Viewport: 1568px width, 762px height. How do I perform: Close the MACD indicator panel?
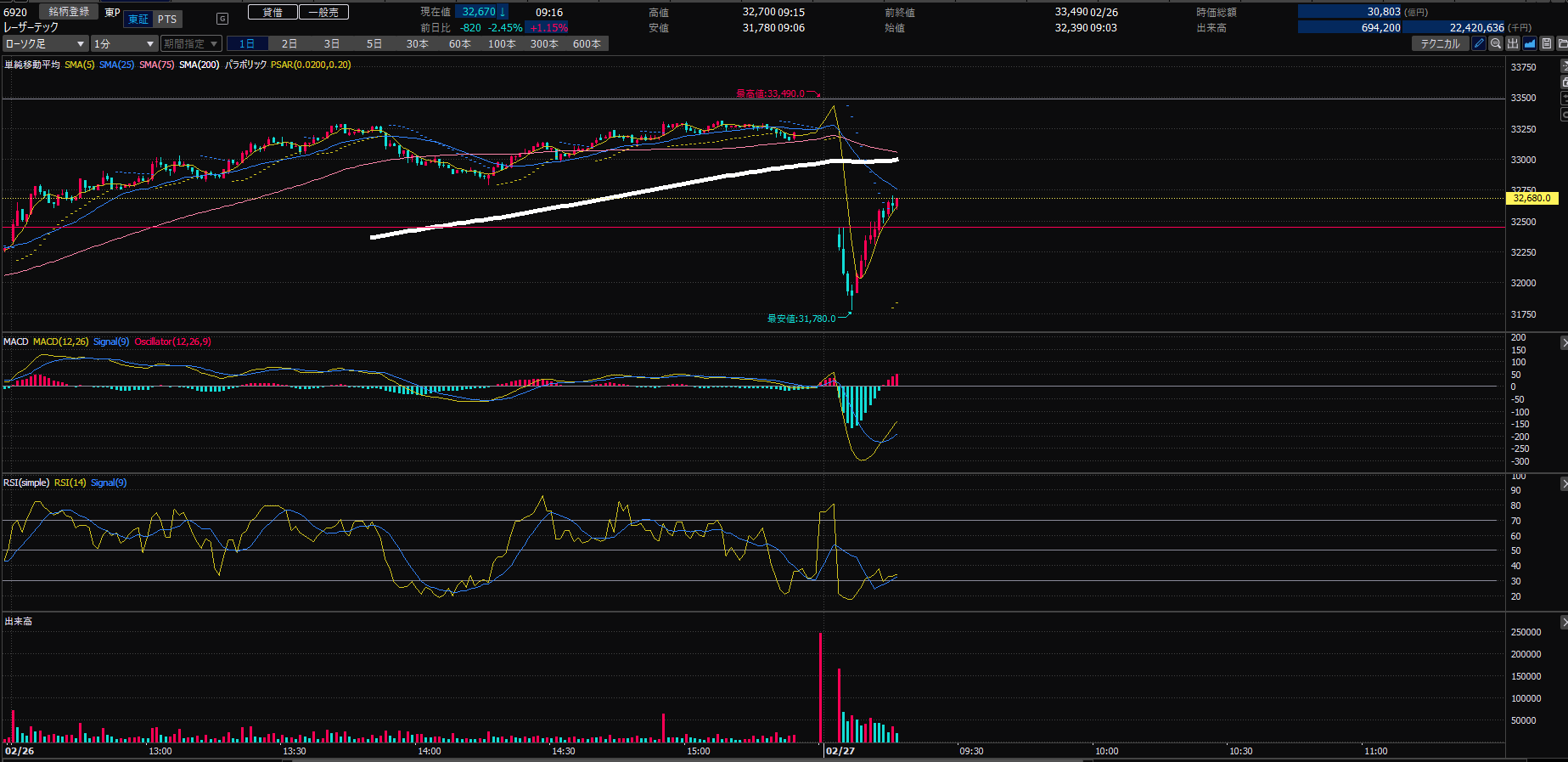pyautogui.click(x=1564, y=342)
